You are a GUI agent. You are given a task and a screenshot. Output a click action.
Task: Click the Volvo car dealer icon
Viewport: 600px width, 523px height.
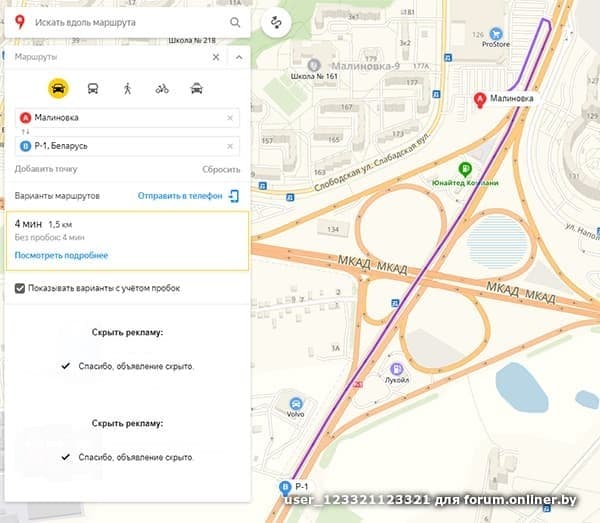tap(295, 404)
